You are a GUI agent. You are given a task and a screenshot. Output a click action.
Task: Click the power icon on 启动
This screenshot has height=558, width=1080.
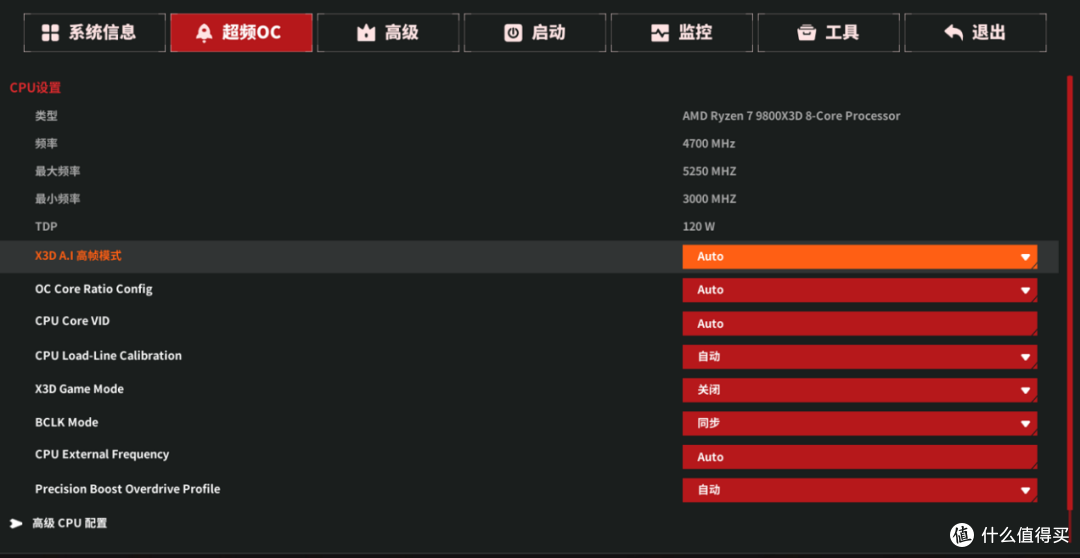(x=513, y=32)
